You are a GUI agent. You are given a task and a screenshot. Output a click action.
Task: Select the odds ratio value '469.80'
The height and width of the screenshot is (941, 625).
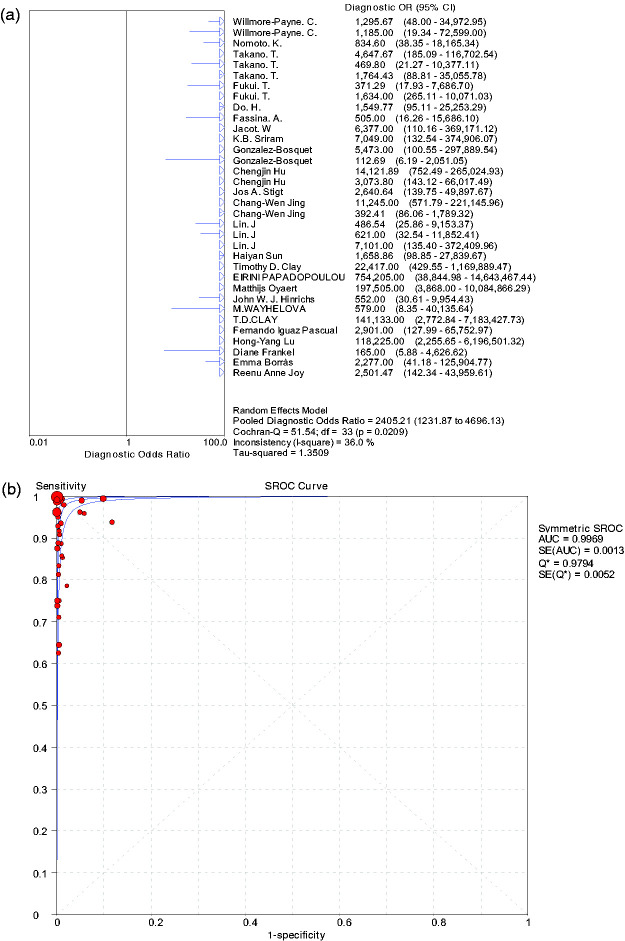(370, 65)
